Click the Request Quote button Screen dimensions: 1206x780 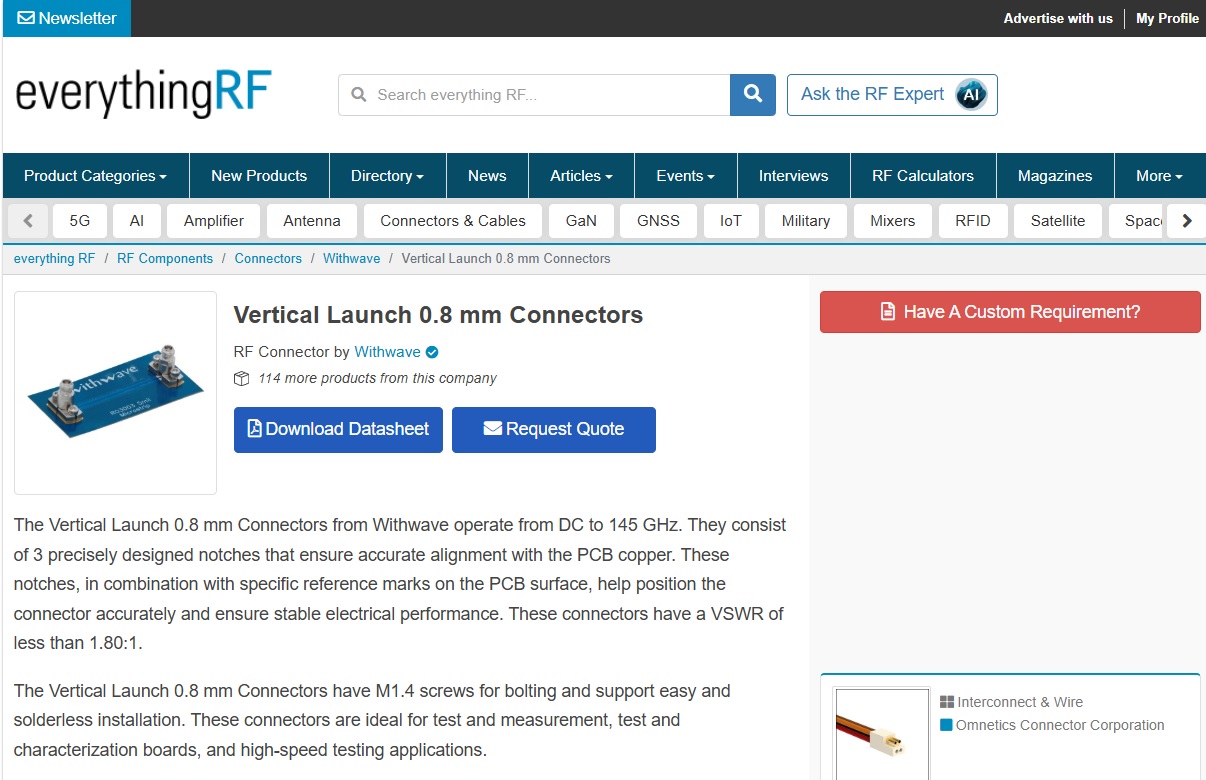pos(554,430)
